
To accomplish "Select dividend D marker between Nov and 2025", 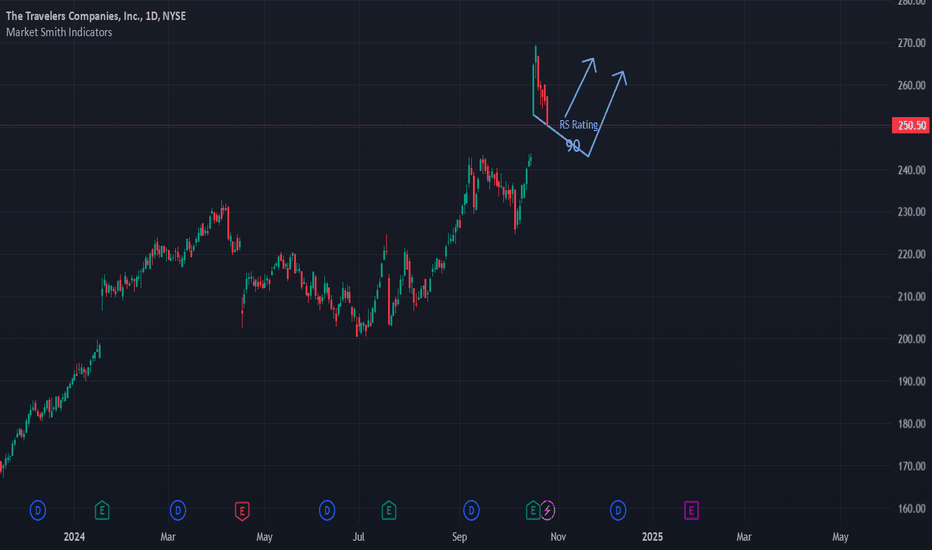I will tap(618, 510).
